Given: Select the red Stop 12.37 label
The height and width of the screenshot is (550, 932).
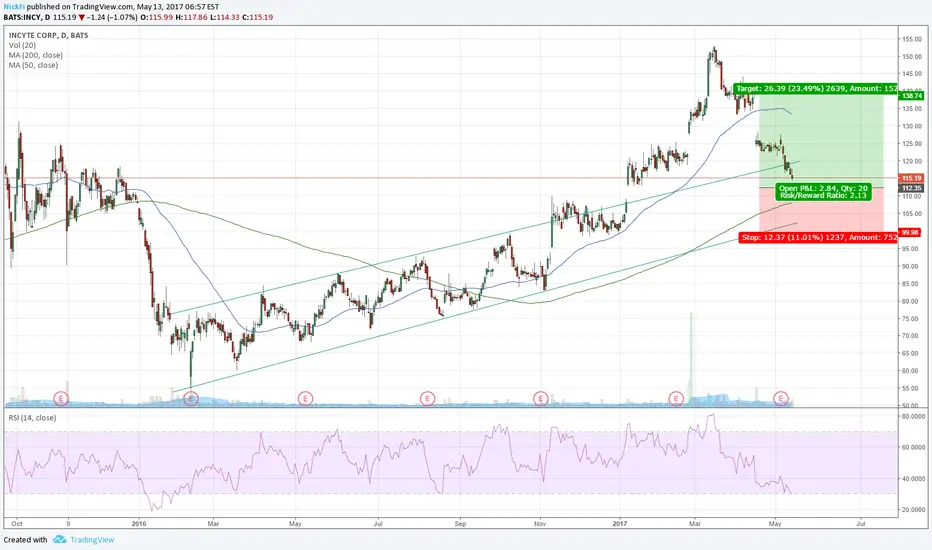Looking at the screenshot, I should [x=818, y=237].
